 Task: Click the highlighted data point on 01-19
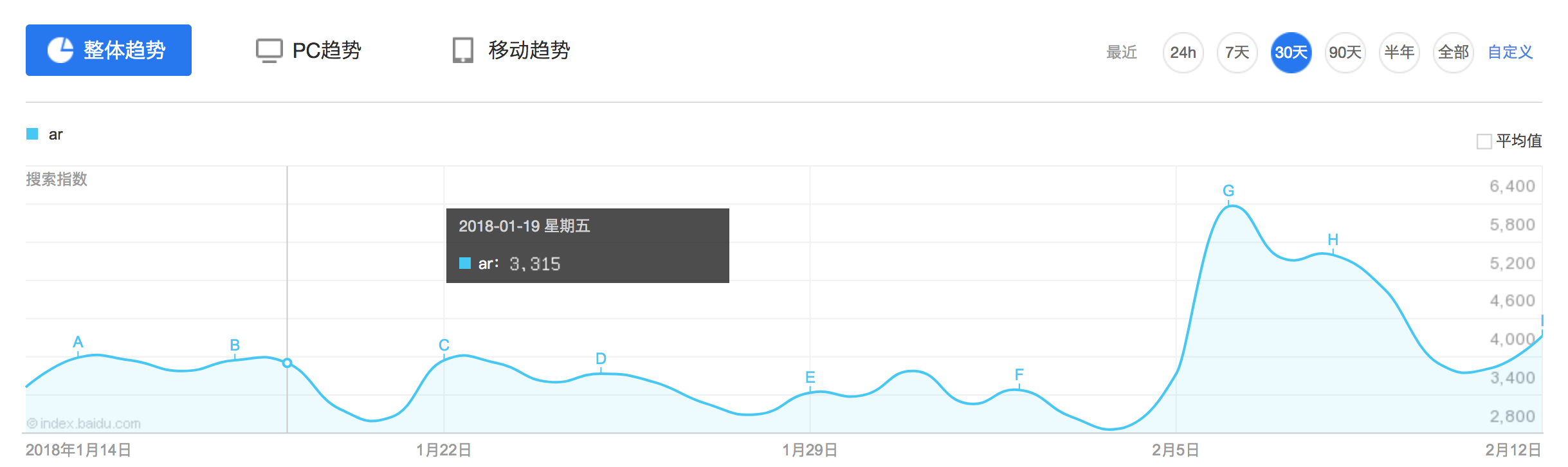[287, 363]
